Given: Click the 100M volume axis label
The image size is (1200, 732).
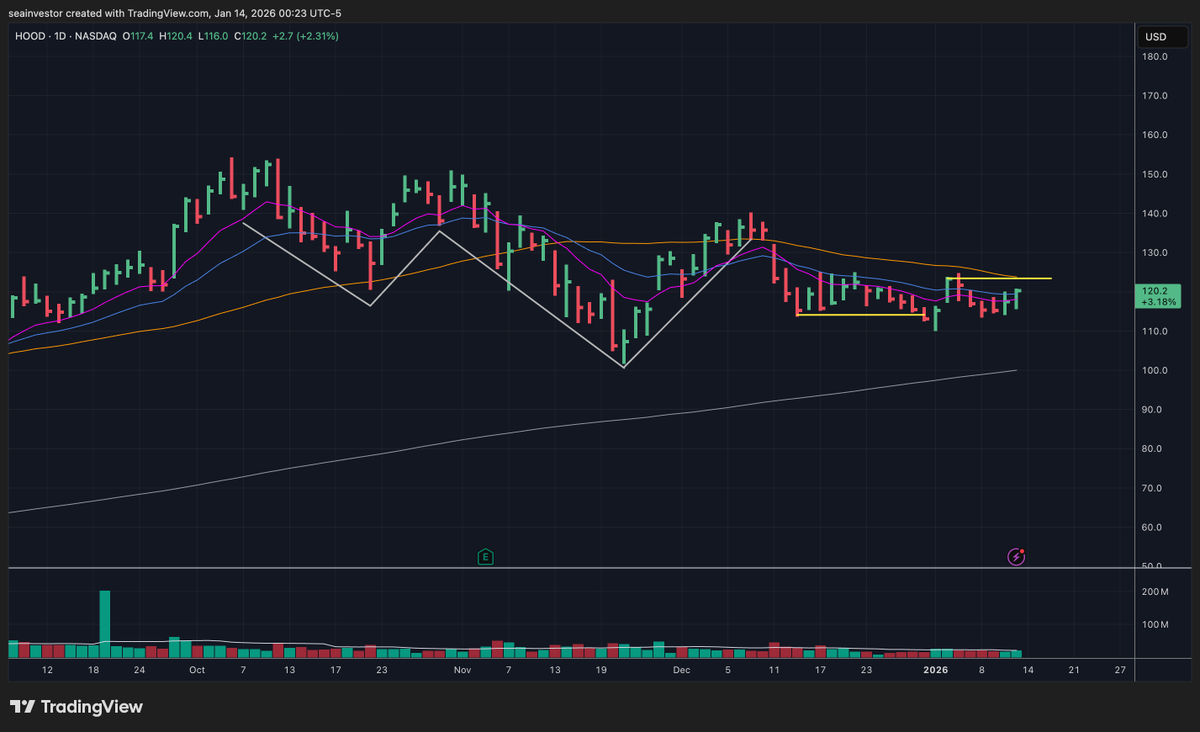Looking at the screenshot, I should 1156,625.
